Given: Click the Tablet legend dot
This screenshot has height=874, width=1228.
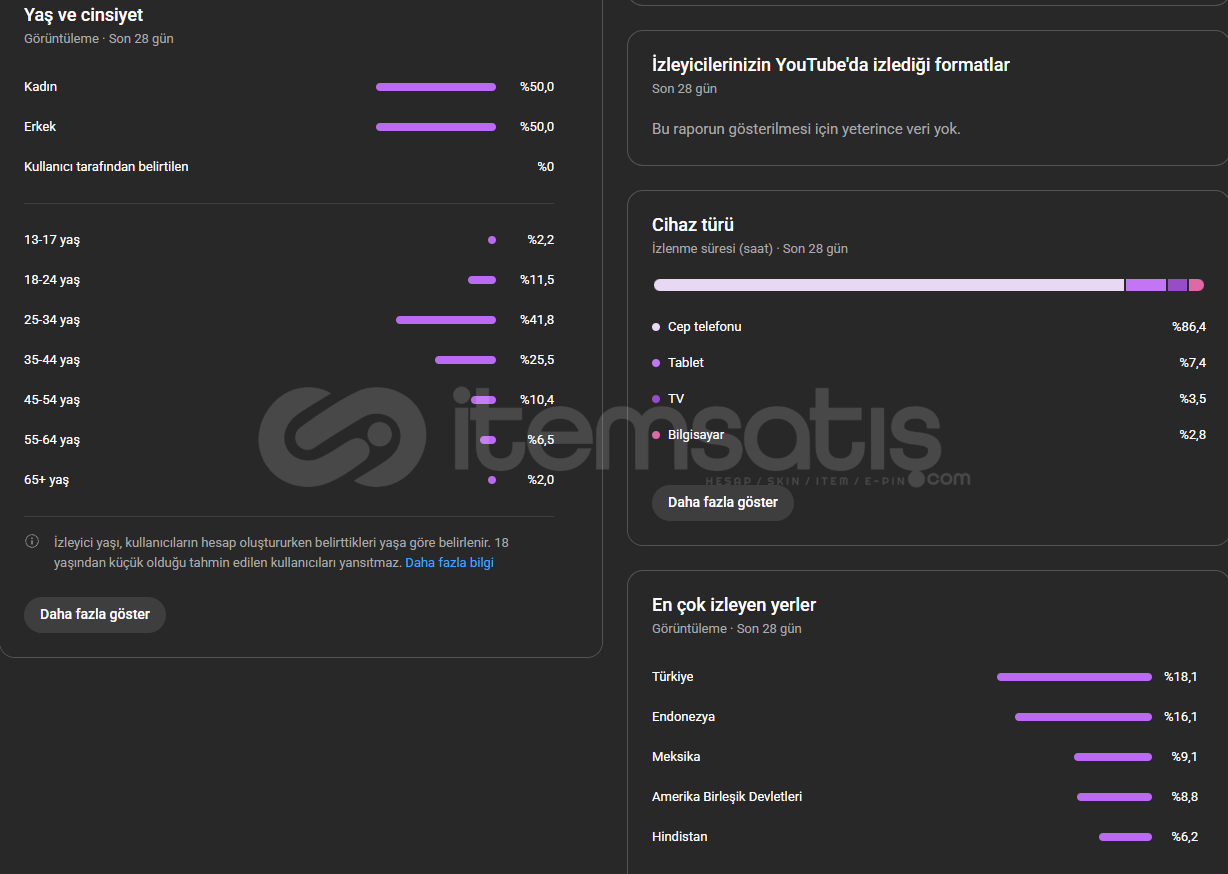Looking at the screenshot, I should tap(656, 363).
